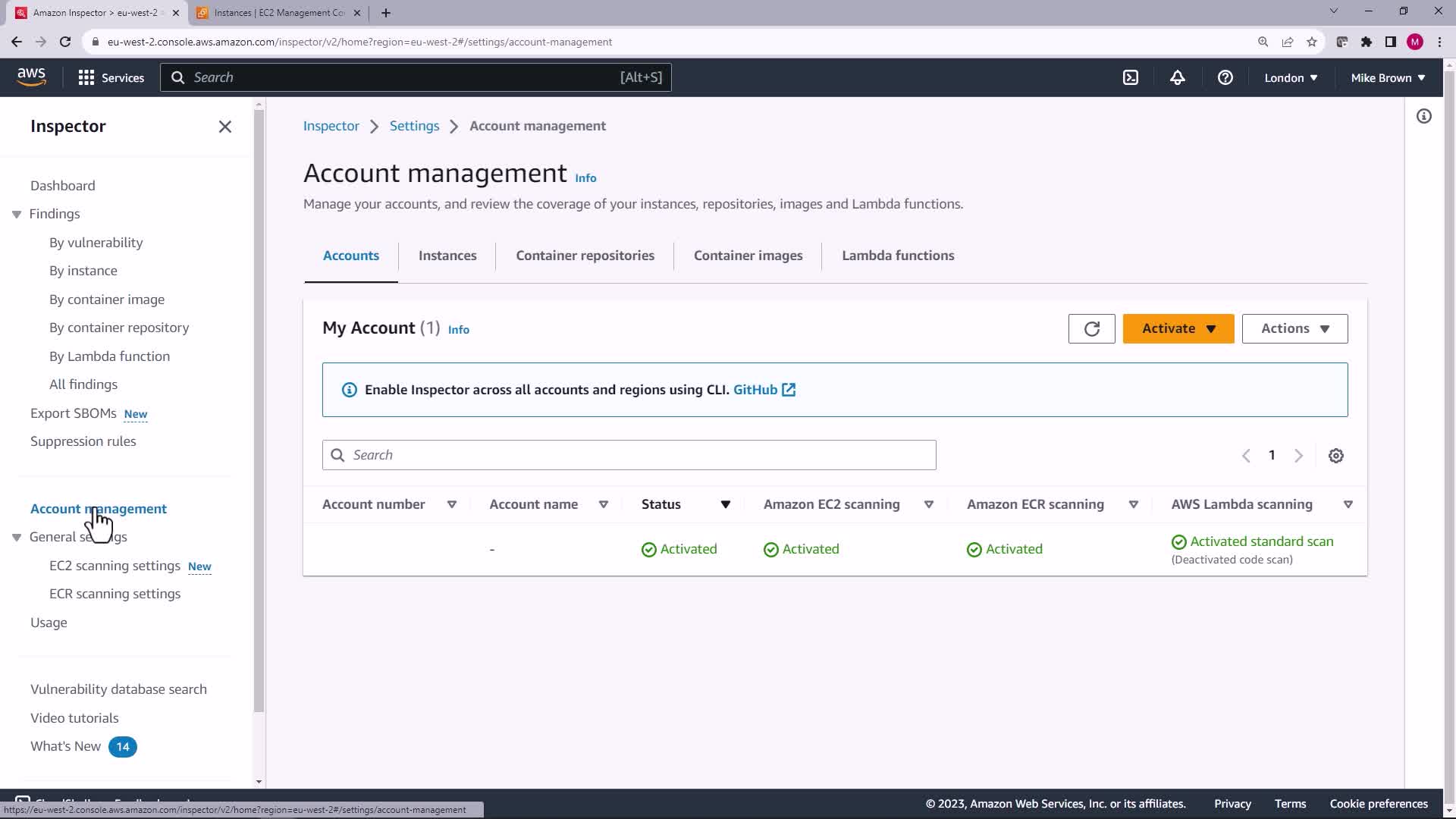Expand the Activate dropdown button
The width and height of the screenshot is (1456, 819).
[1178, 328]
